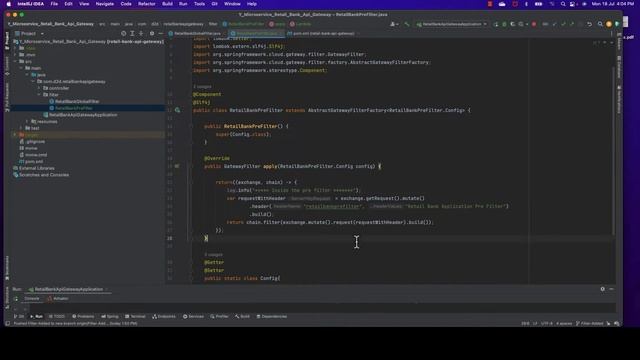640x360 pixels.
Task: Open the Dependencies tool window button
Action: click(271, 316)
